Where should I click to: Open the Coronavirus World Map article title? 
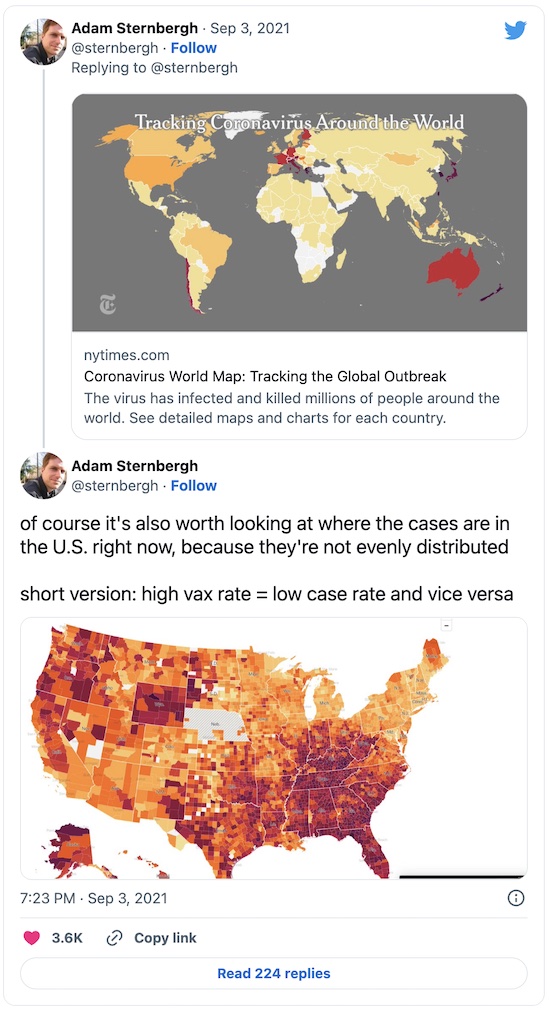265,376
